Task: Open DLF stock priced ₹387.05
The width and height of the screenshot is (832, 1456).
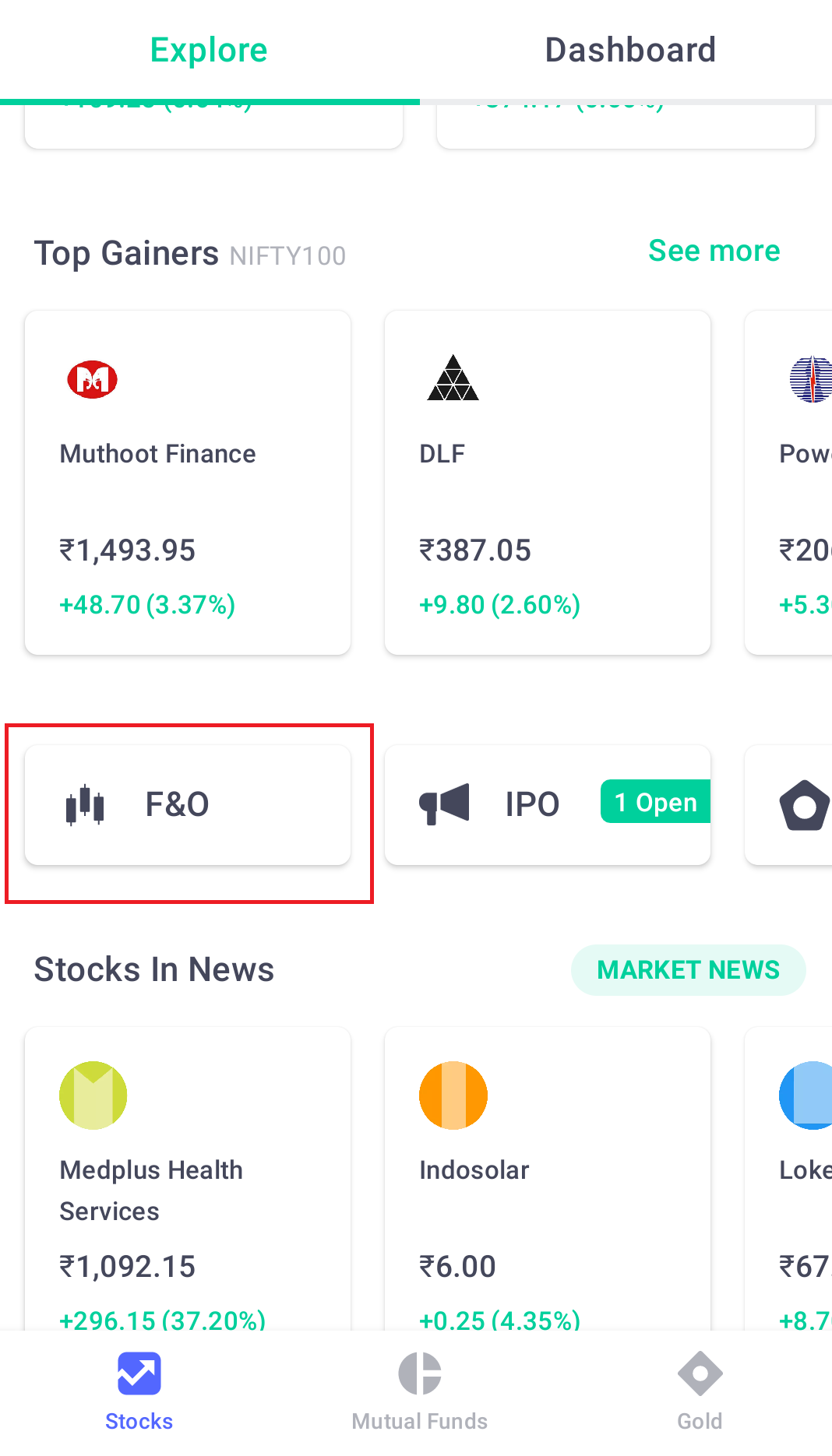Action: coord(548,483)
